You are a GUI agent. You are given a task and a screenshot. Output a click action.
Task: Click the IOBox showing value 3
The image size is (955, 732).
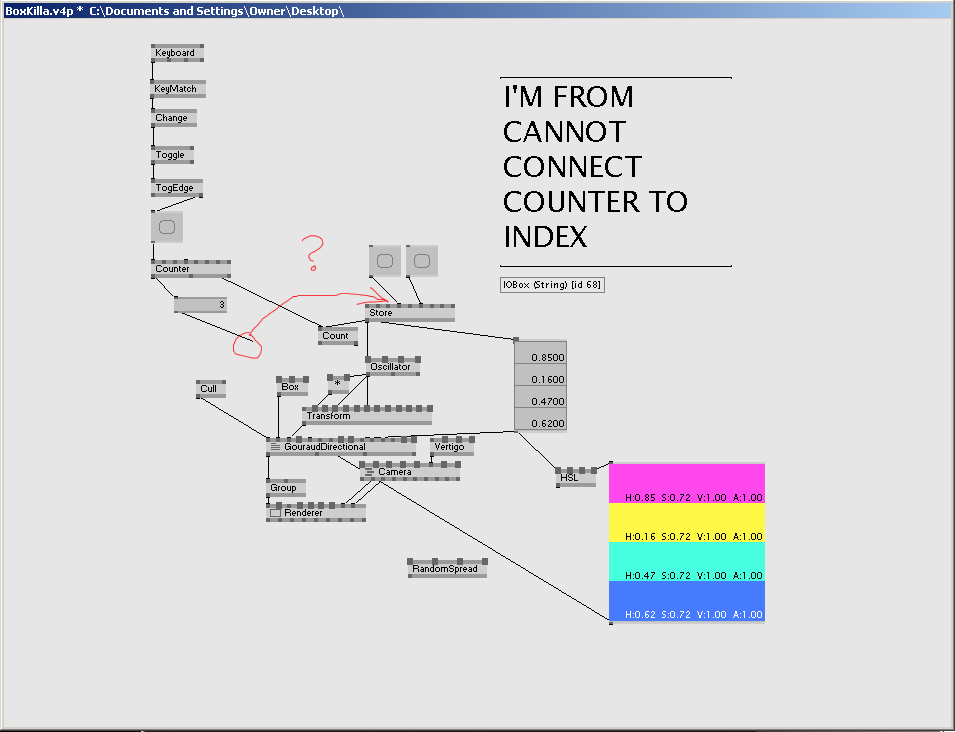coord(200,304)
